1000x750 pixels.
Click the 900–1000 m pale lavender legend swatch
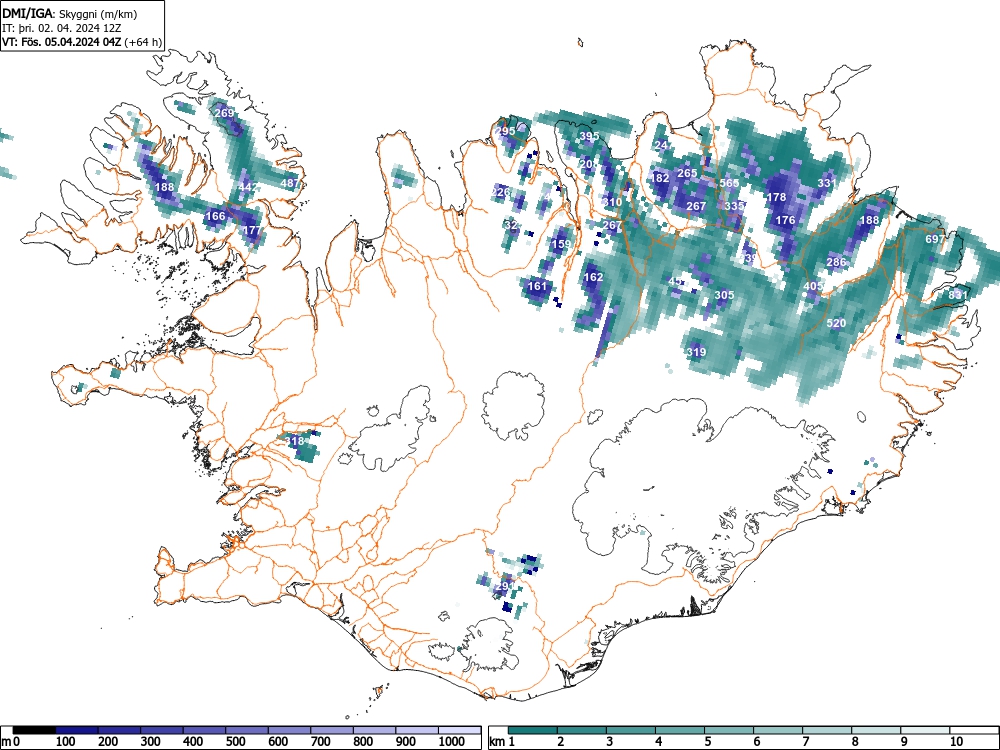(x=417, y=730)
